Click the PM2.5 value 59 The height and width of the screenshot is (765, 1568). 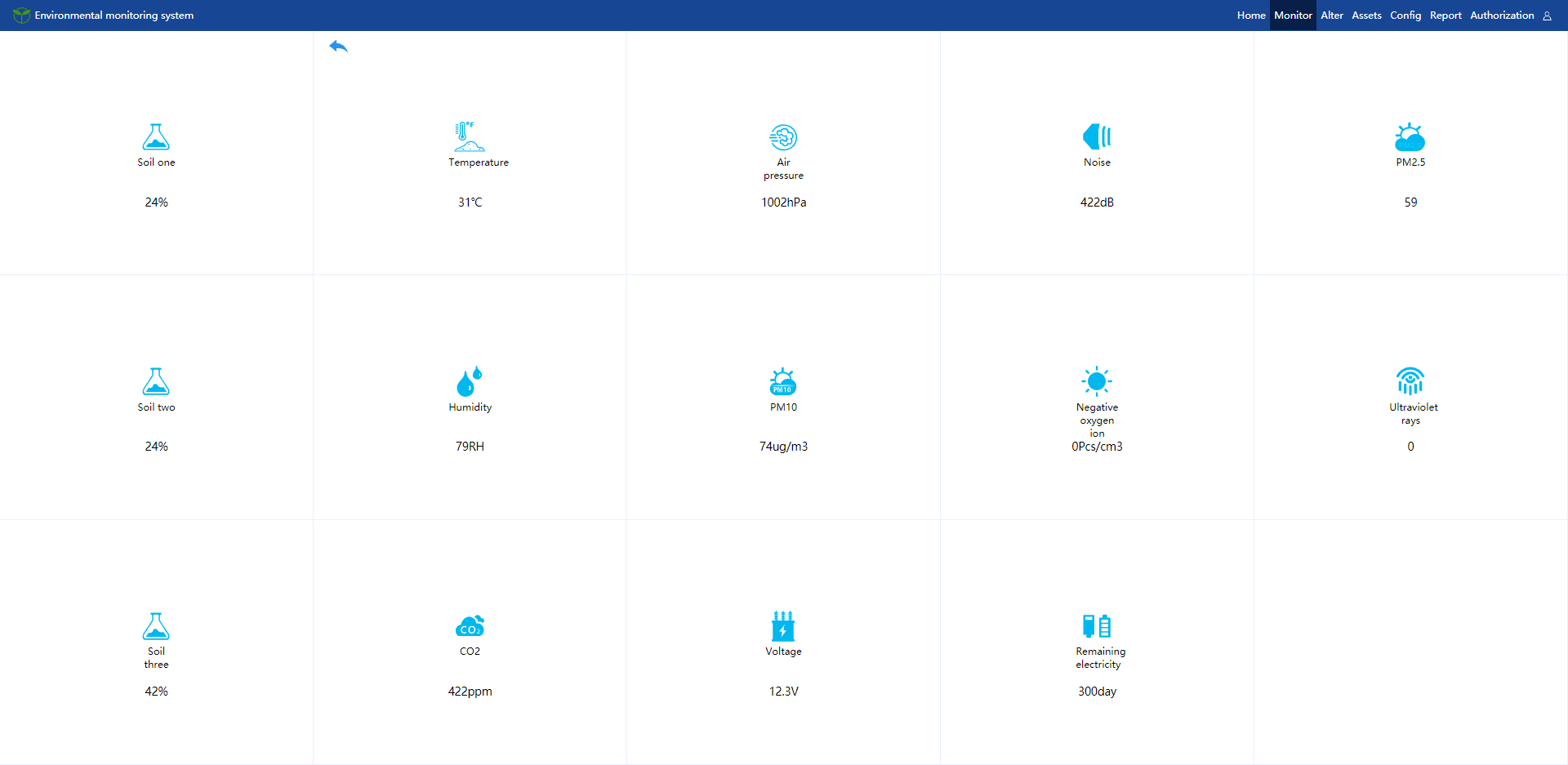pos(1410,202)
